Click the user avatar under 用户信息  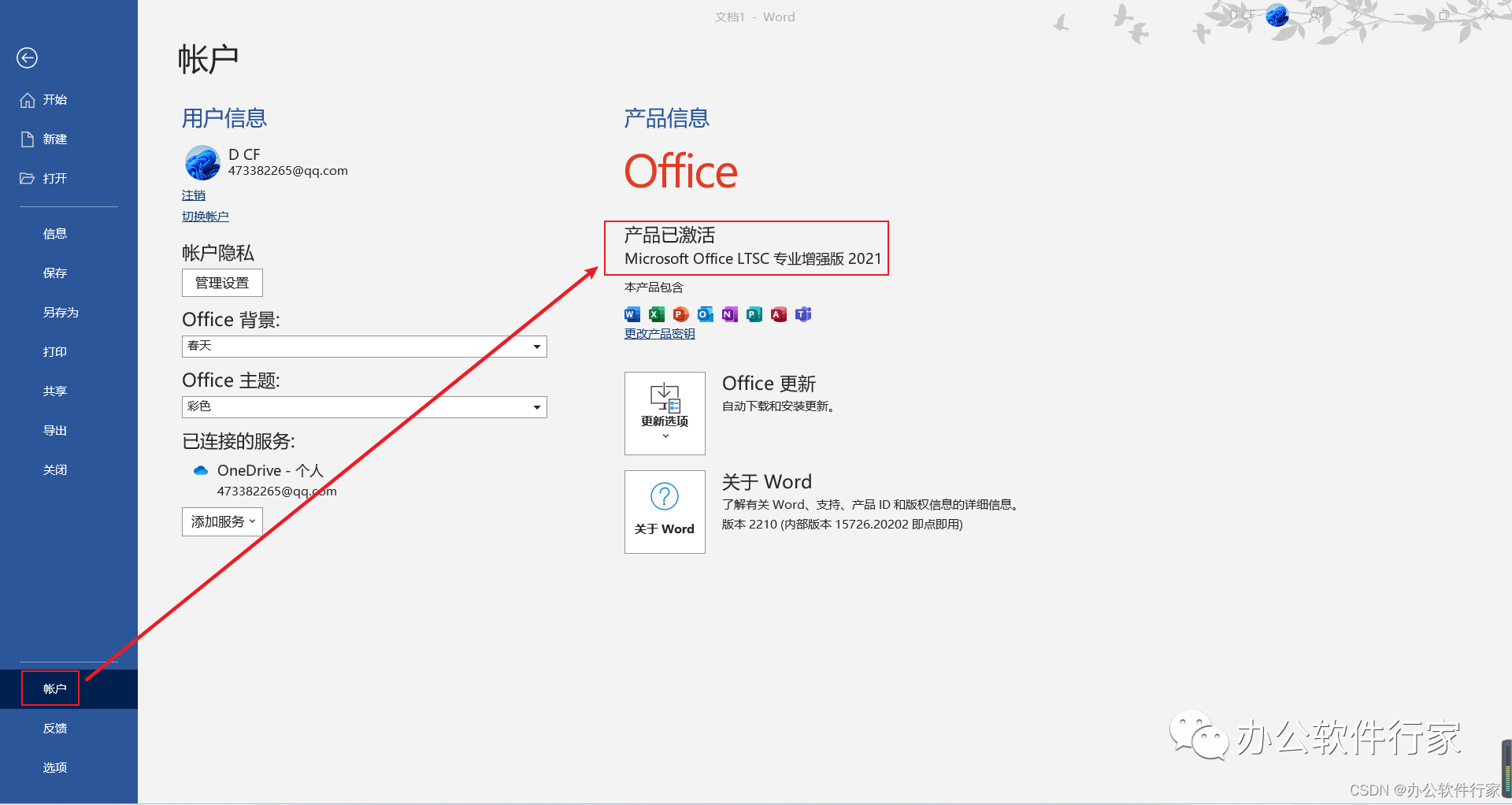pyautogui.click(x=202, y=162)
